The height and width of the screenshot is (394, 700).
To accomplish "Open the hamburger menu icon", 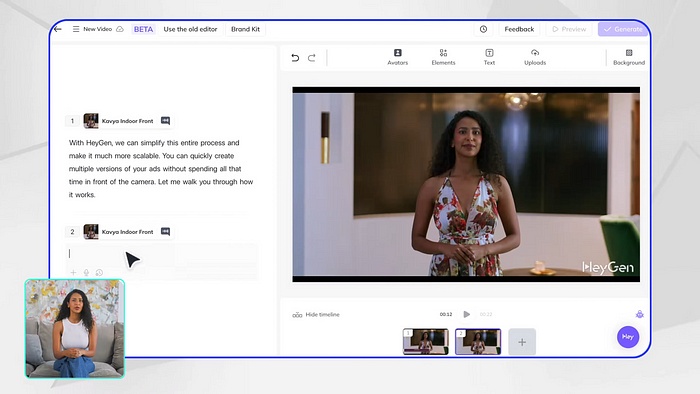I will point(76,29).
